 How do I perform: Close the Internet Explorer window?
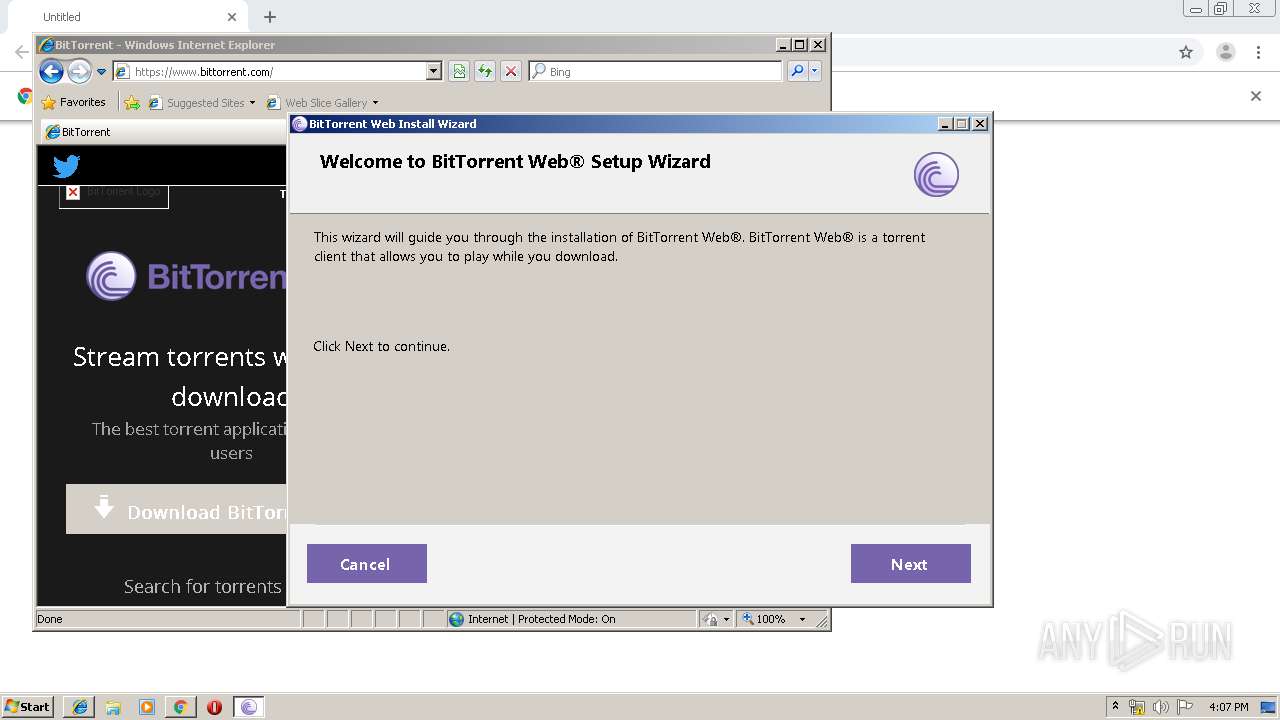pyautogui.click(x=818, y=45)
